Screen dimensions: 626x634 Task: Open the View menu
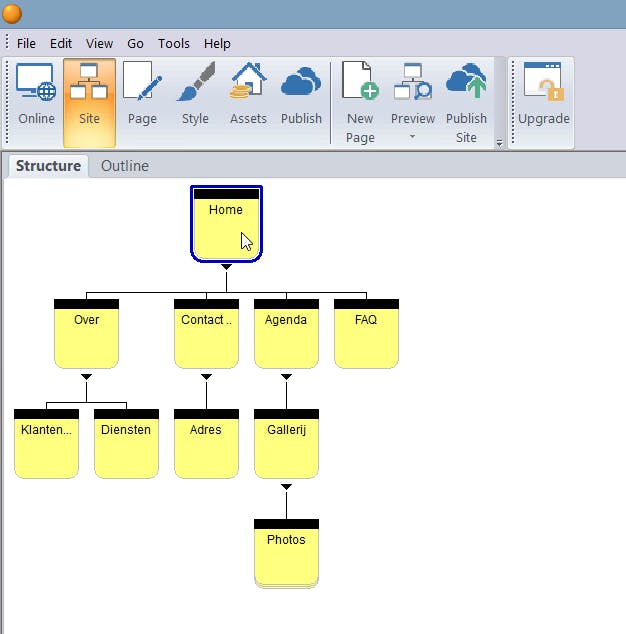pos(99,43)
